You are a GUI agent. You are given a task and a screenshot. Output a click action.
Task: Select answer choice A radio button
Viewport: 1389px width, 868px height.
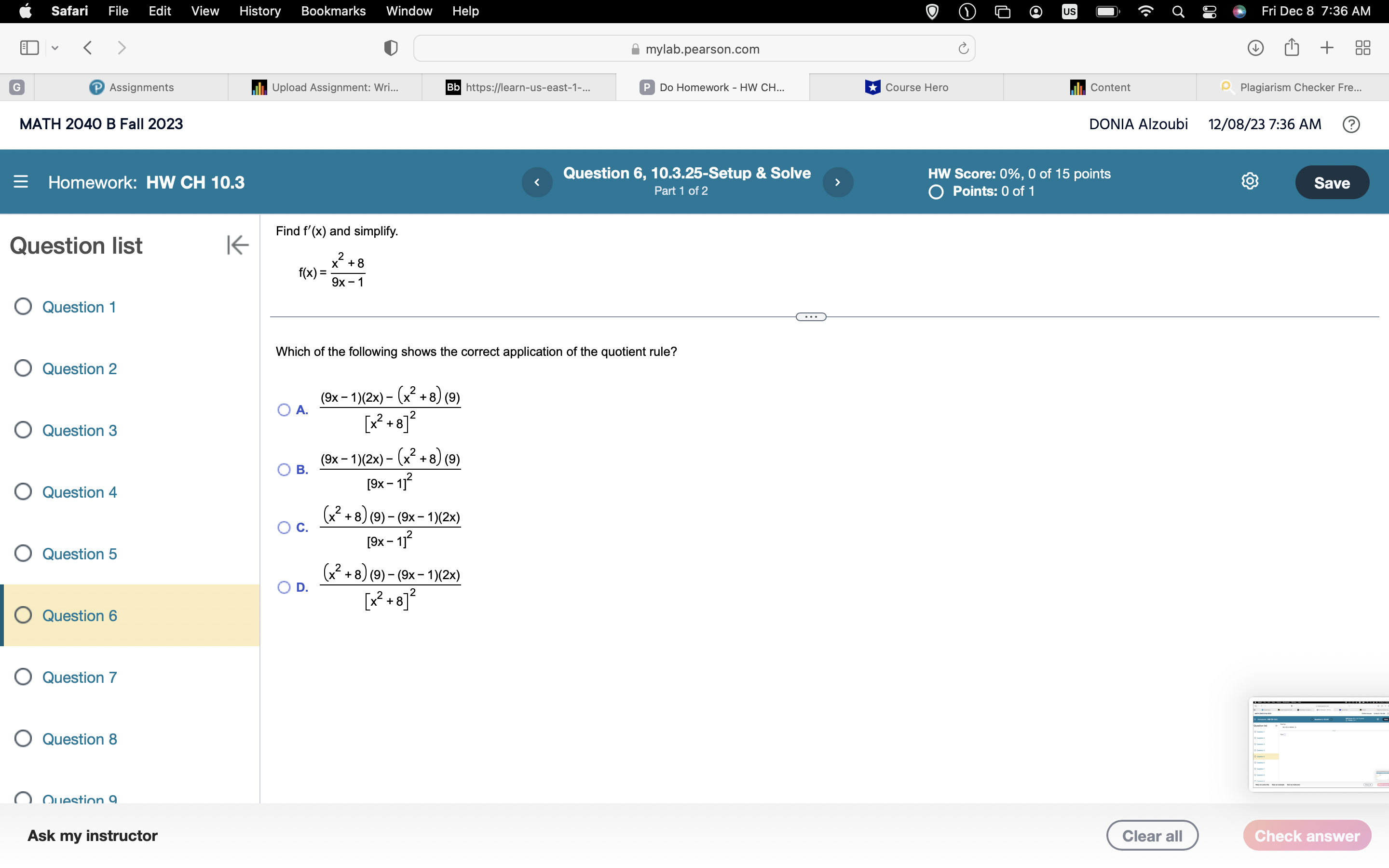284,409
